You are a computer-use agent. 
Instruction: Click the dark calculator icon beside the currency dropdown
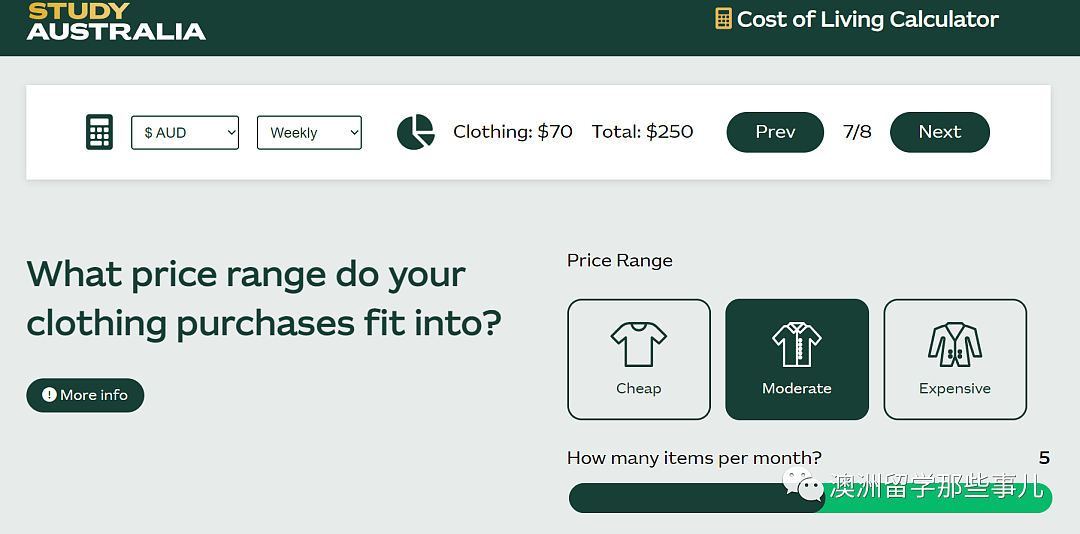pos(99,132)
